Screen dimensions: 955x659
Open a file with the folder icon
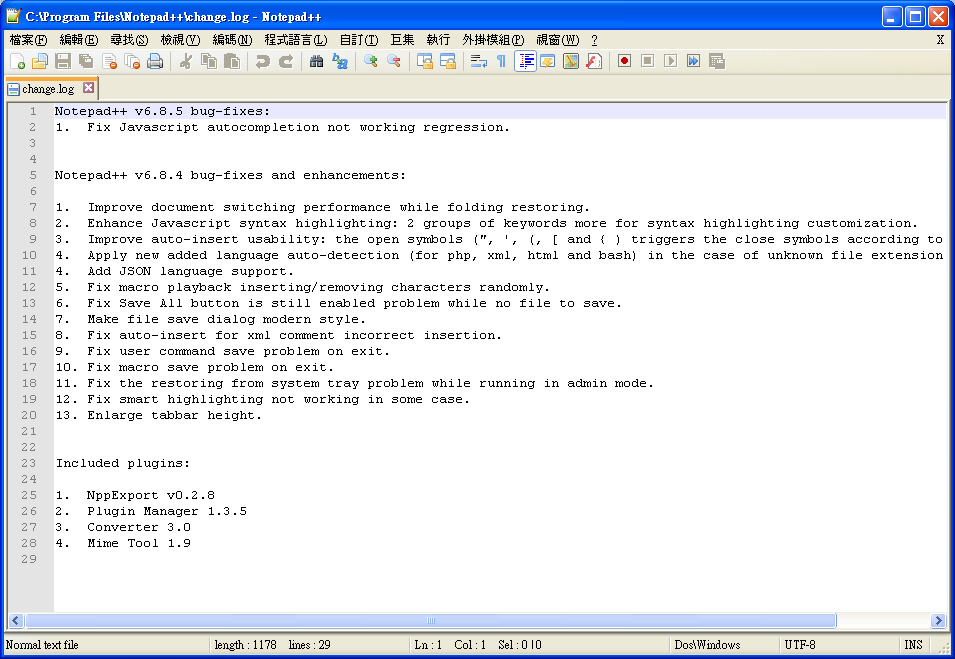pos(40,62)
